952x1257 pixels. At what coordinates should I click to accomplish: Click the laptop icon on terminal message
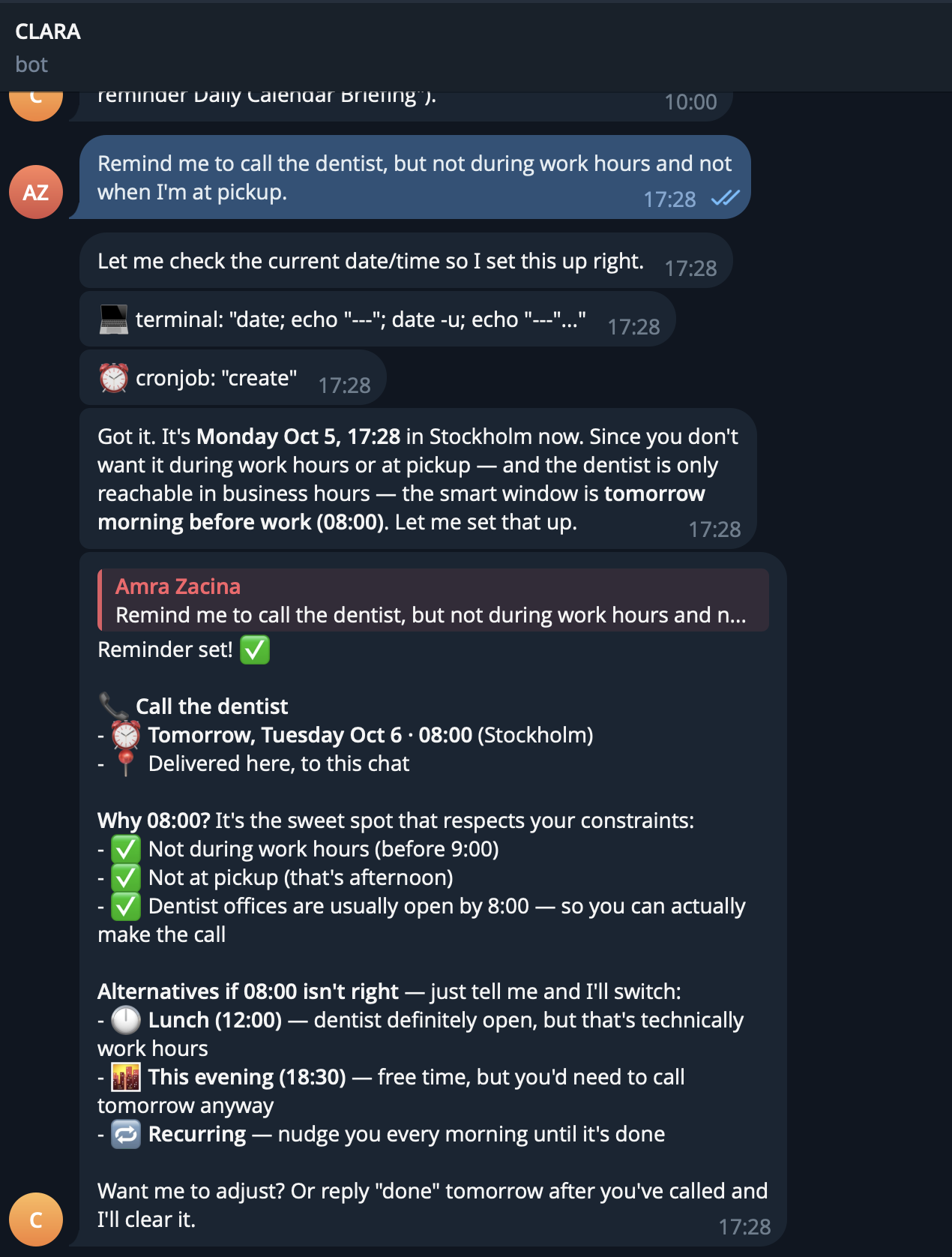[114, 319]
